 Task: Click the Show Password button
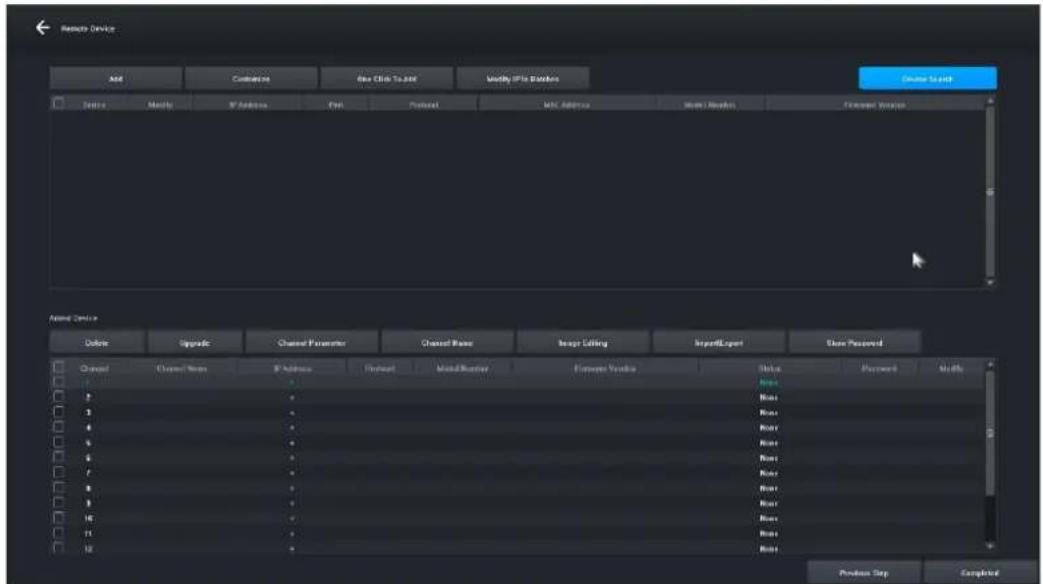854,343
